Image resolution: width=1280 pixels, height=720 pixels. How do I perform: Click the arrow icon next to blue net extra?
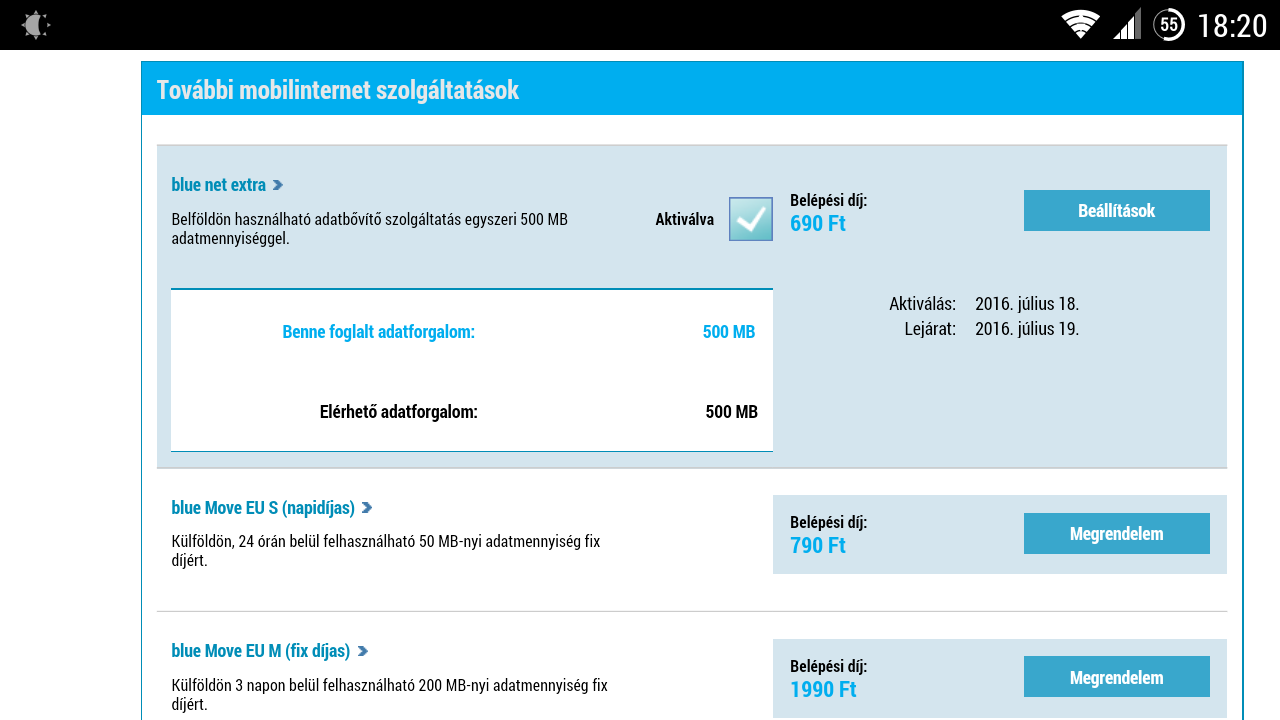pyautogui.click(x=278, y=185)
